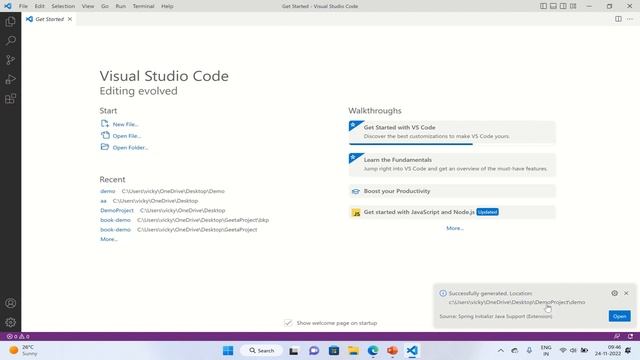Open PowerPoint on the taskbar
Image resolution: width=640 pixels, height=360 pixels.
pyautogui.click(x=392, y=351)
